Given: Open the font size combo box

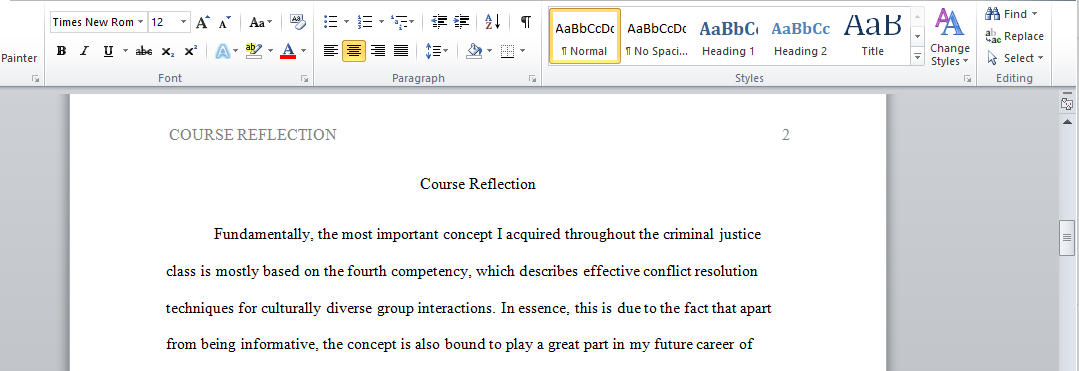Looking at the screenshot, I should 169,22.
